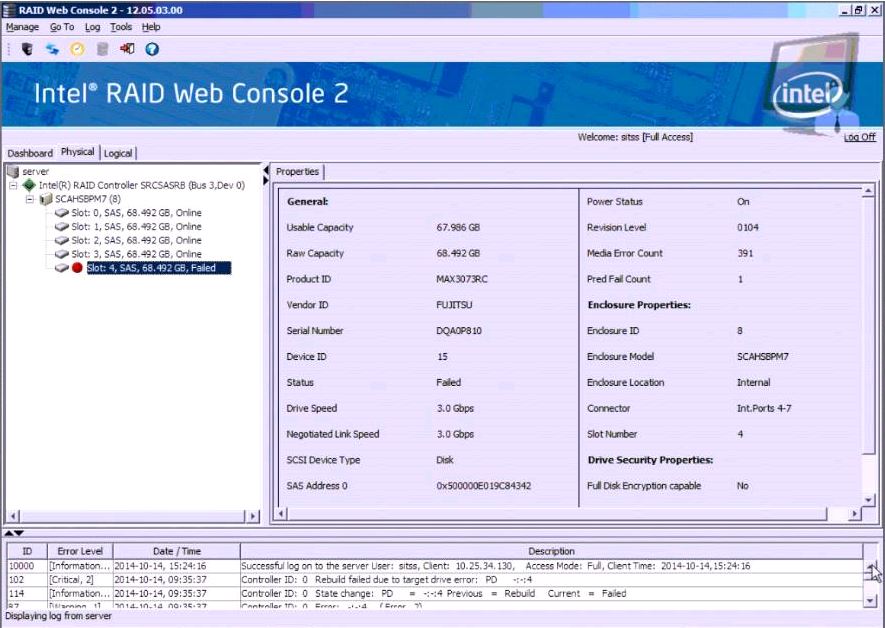The image size is (885, 628).
Task: Click the Vendor ID value FUJITSU
Action: point(454,305)
